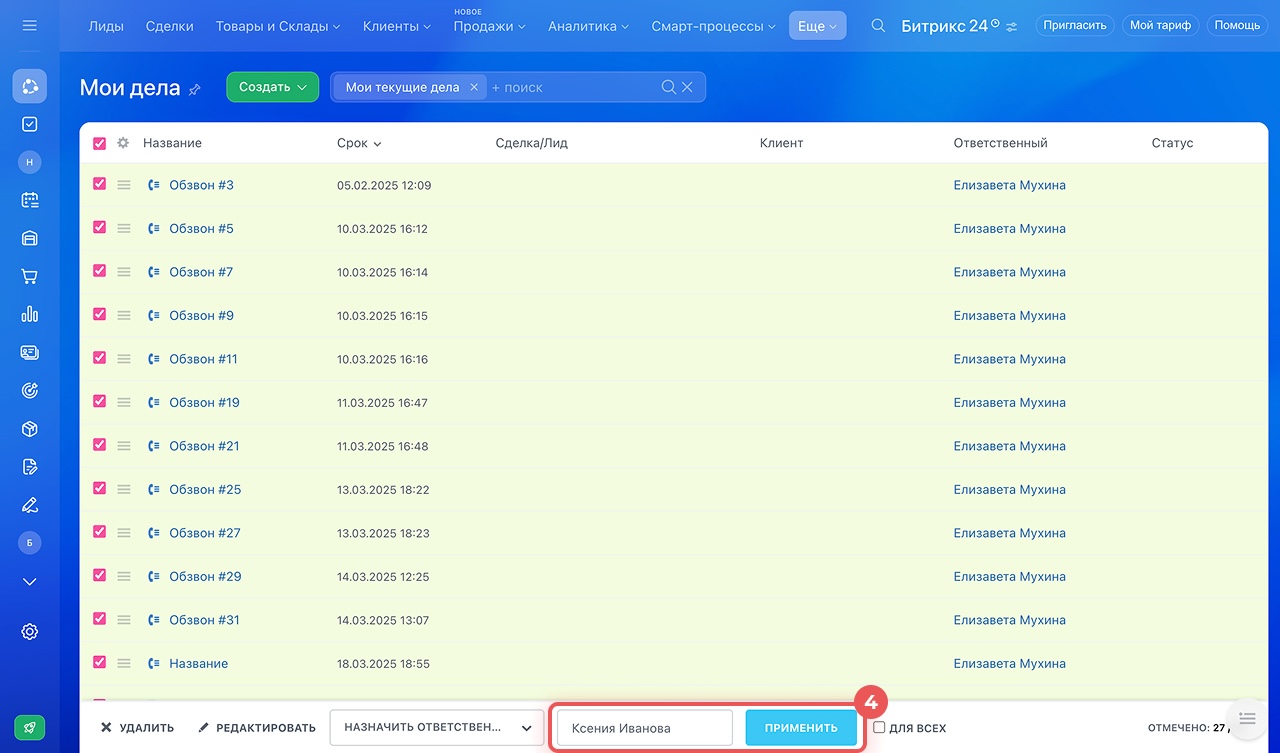
Task: Expand the Товары и Склады menu
Action: [278, 26]
